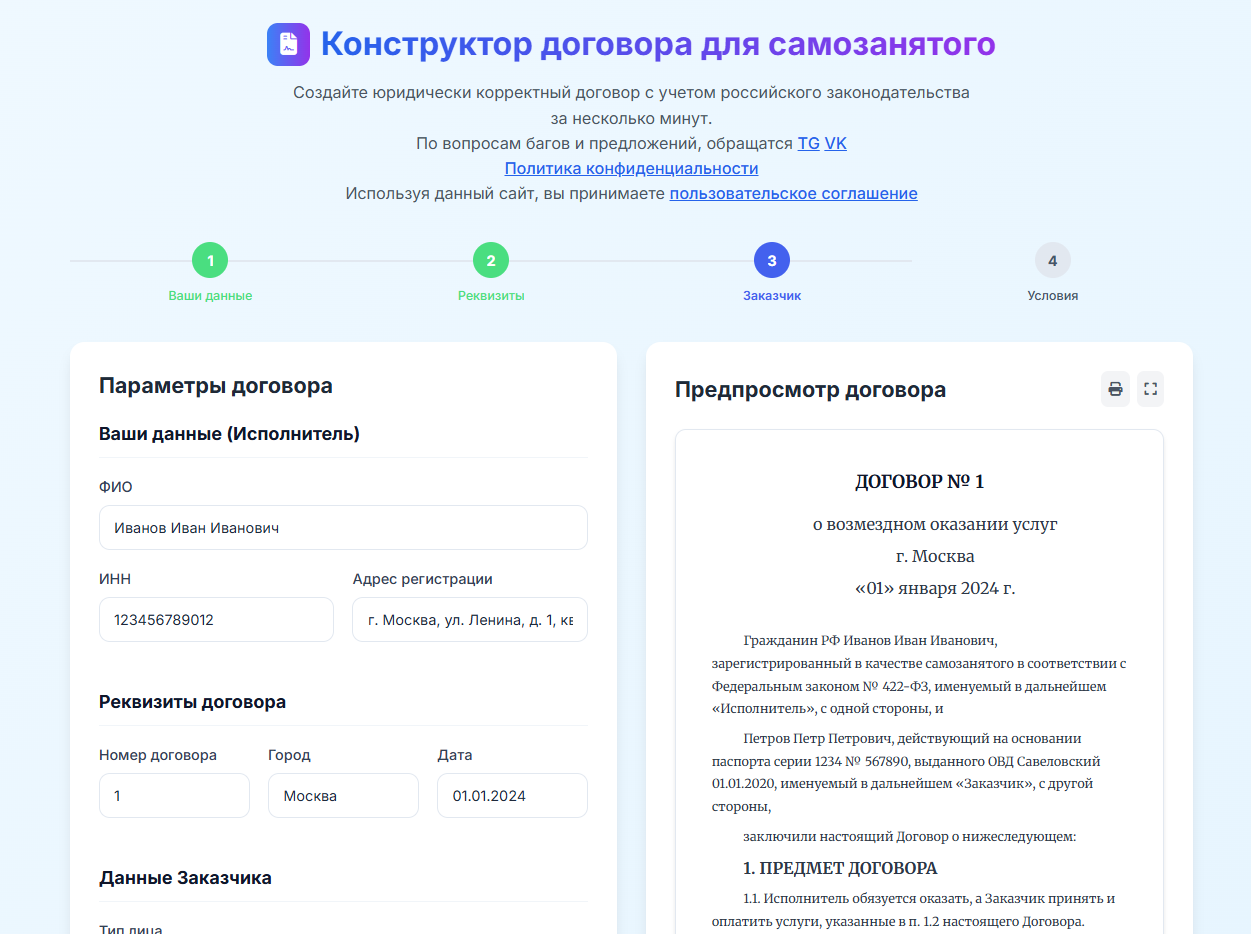Select step 3 circle Заказчик
This screenshot has height=934, width=1251.
(x=772, y=261)
